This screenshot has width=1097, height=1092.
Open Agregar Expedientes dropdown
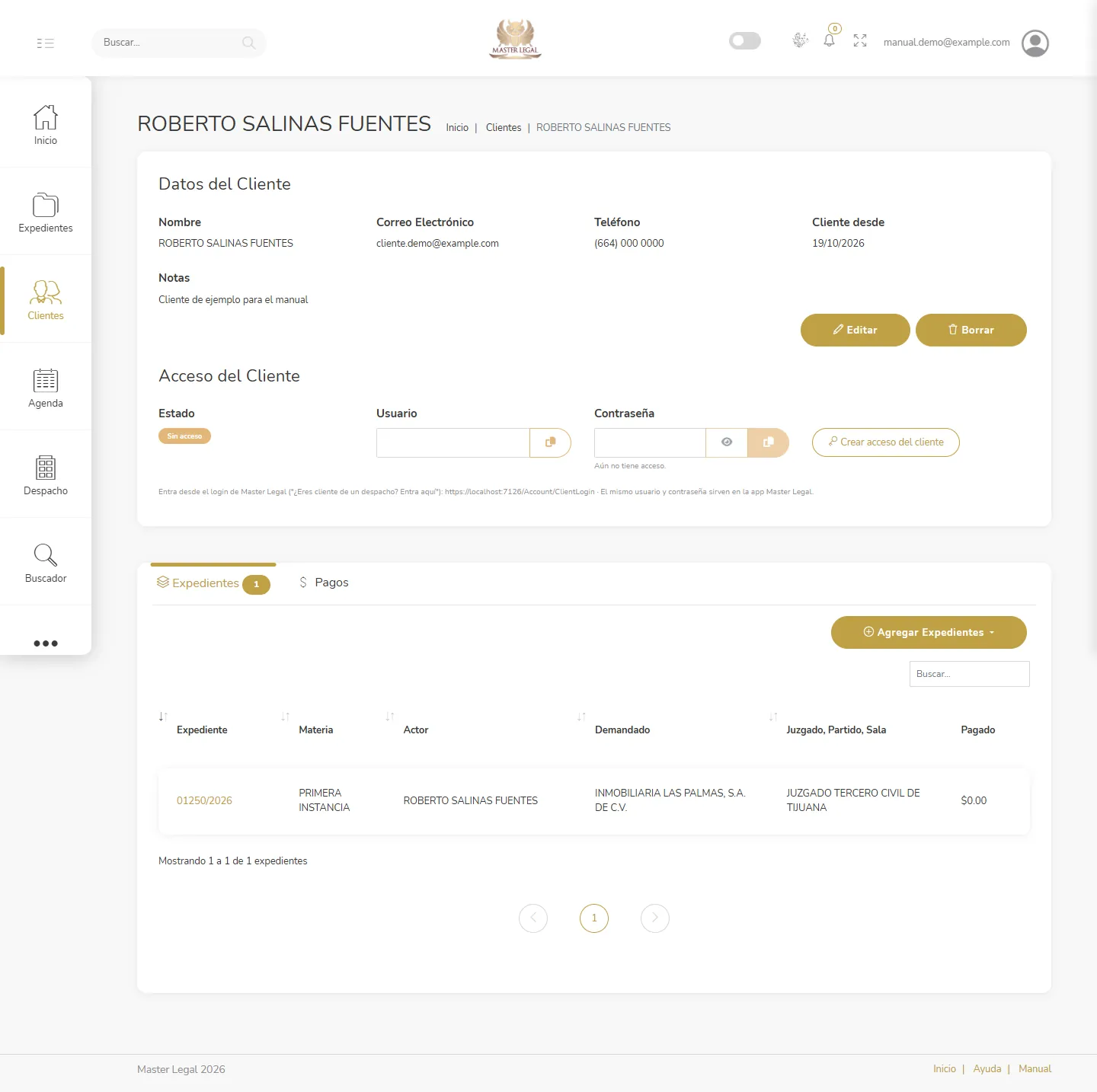(x=929, y=632)
